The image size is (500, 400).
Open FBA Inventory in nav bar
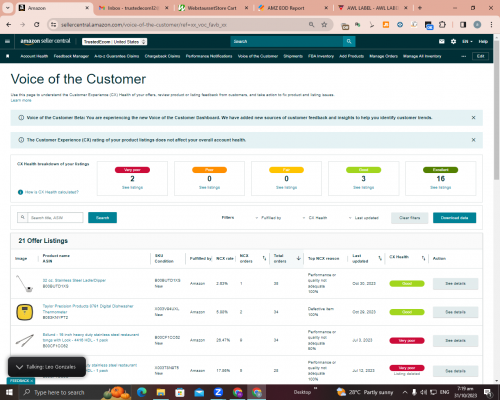pyautogui.click(x=321, y=56)
